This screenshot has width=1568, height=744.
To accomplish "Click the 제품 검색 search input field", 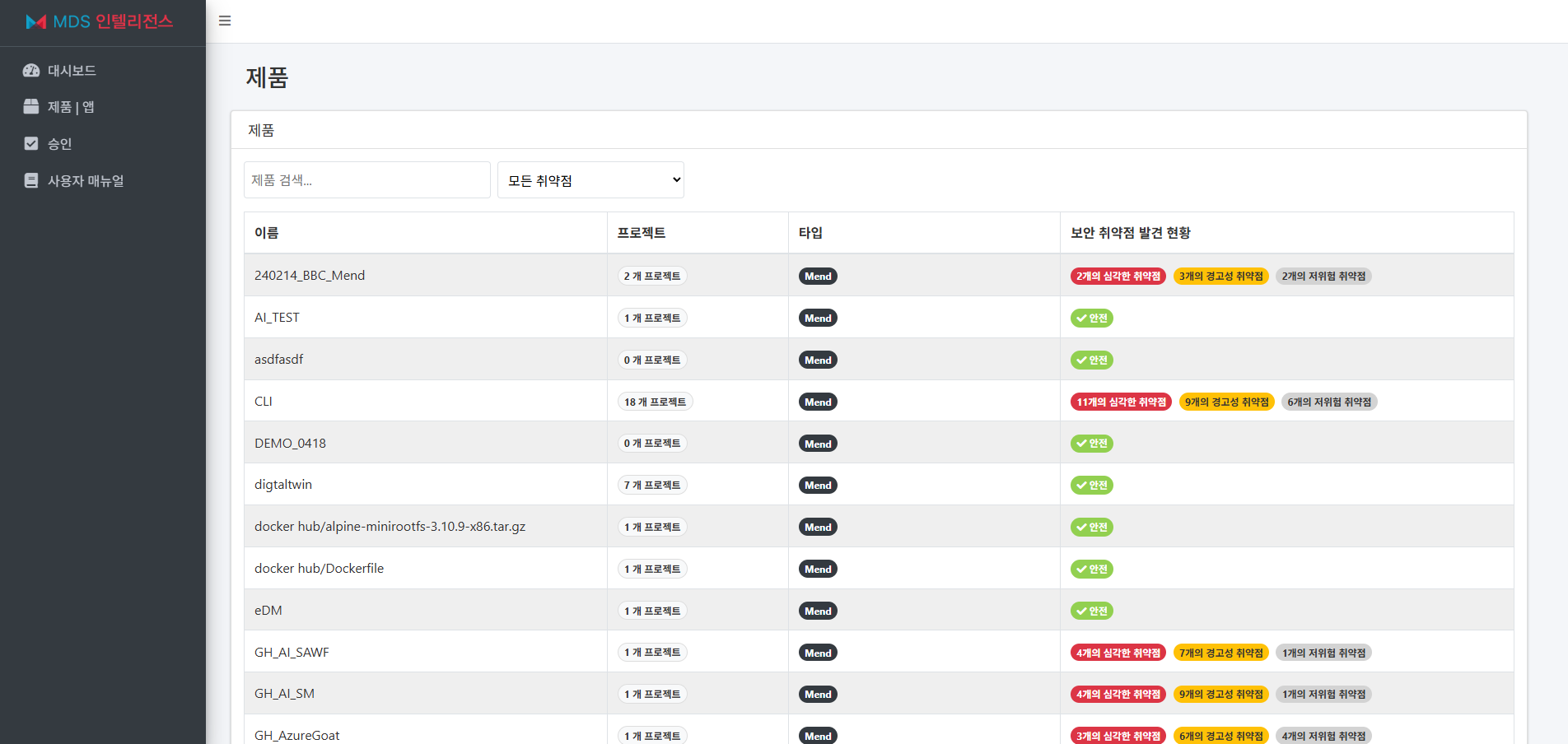I will (x=366, y=179).
